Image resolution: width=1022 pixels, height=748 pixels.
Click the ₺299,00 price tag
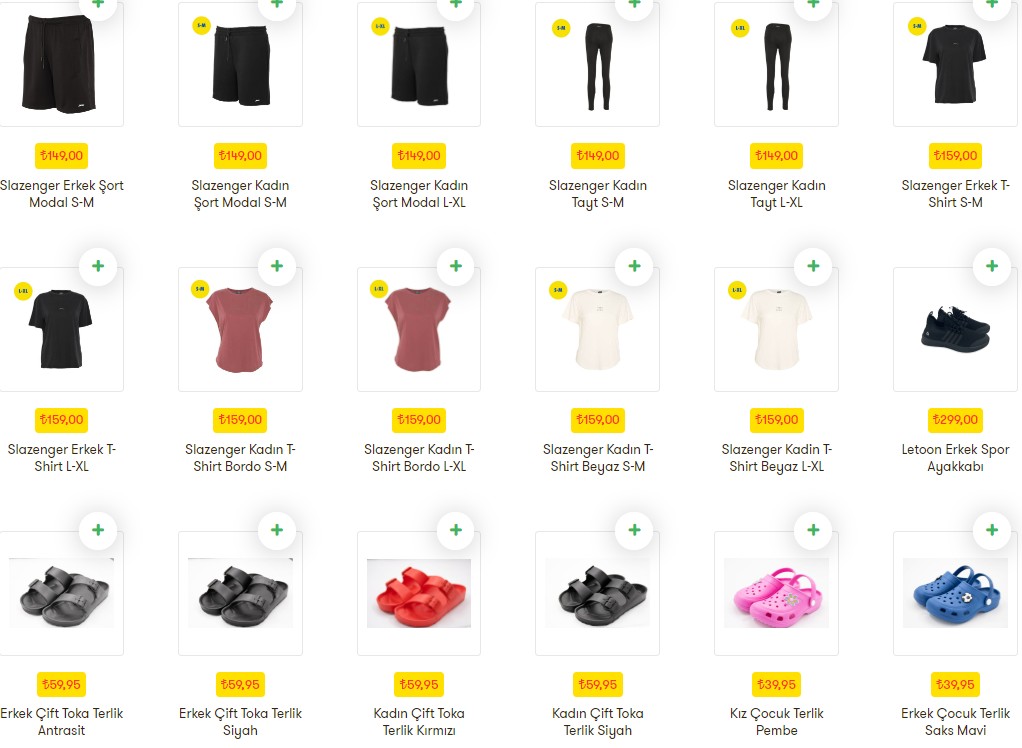click(955, 420)
